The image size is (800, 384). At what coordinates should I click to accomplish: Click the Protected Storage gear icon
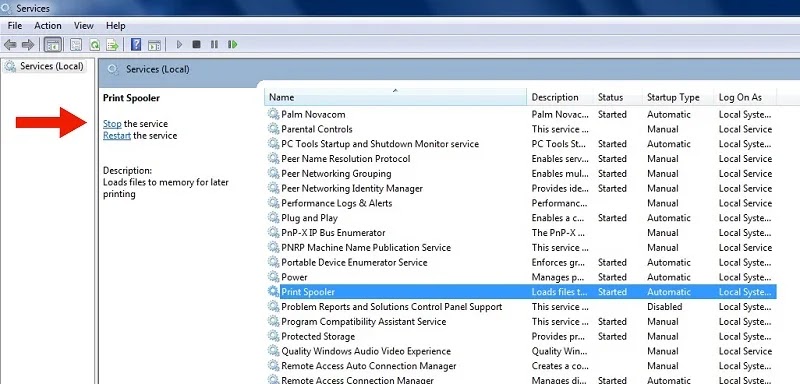274,336
